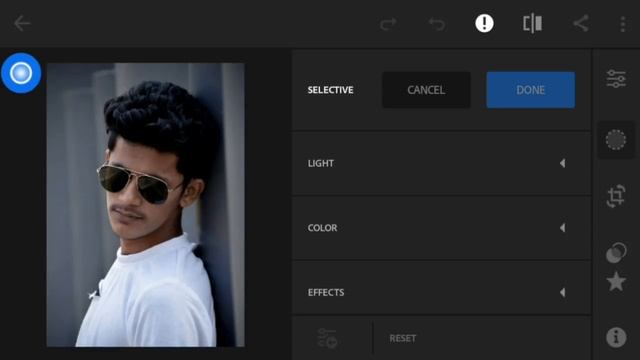
Task: Show photo info with the i icon
Action: coord(616,337)
